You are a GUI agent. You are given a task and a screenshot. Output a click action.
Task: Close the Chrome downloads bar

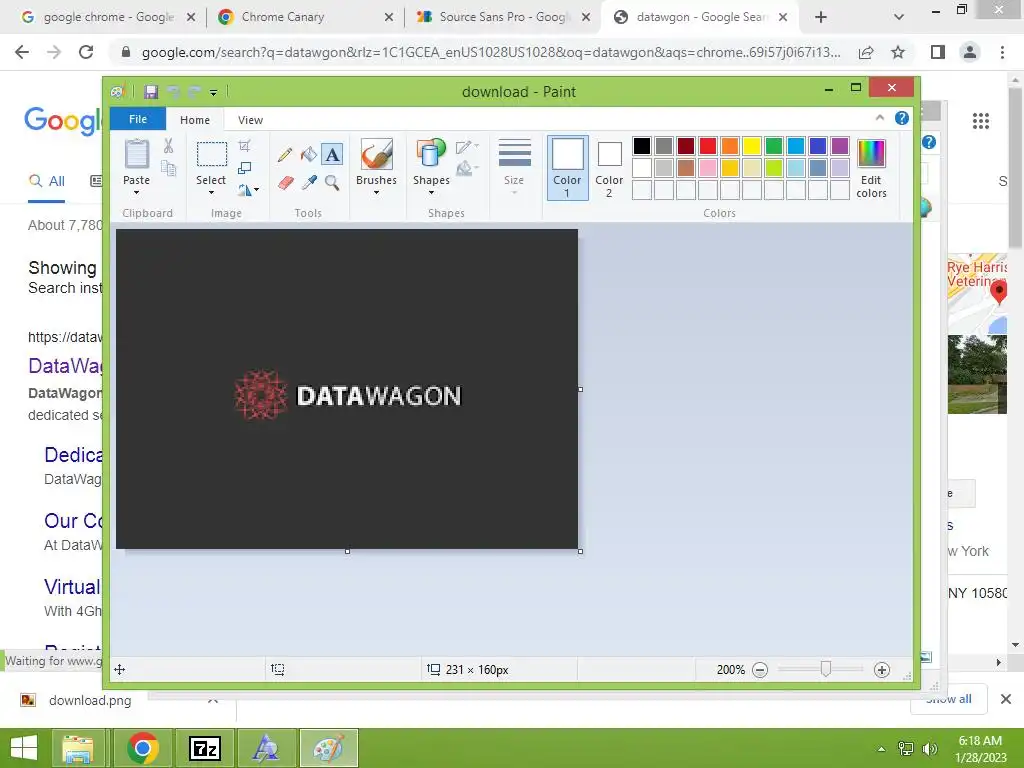point(1006,699)
